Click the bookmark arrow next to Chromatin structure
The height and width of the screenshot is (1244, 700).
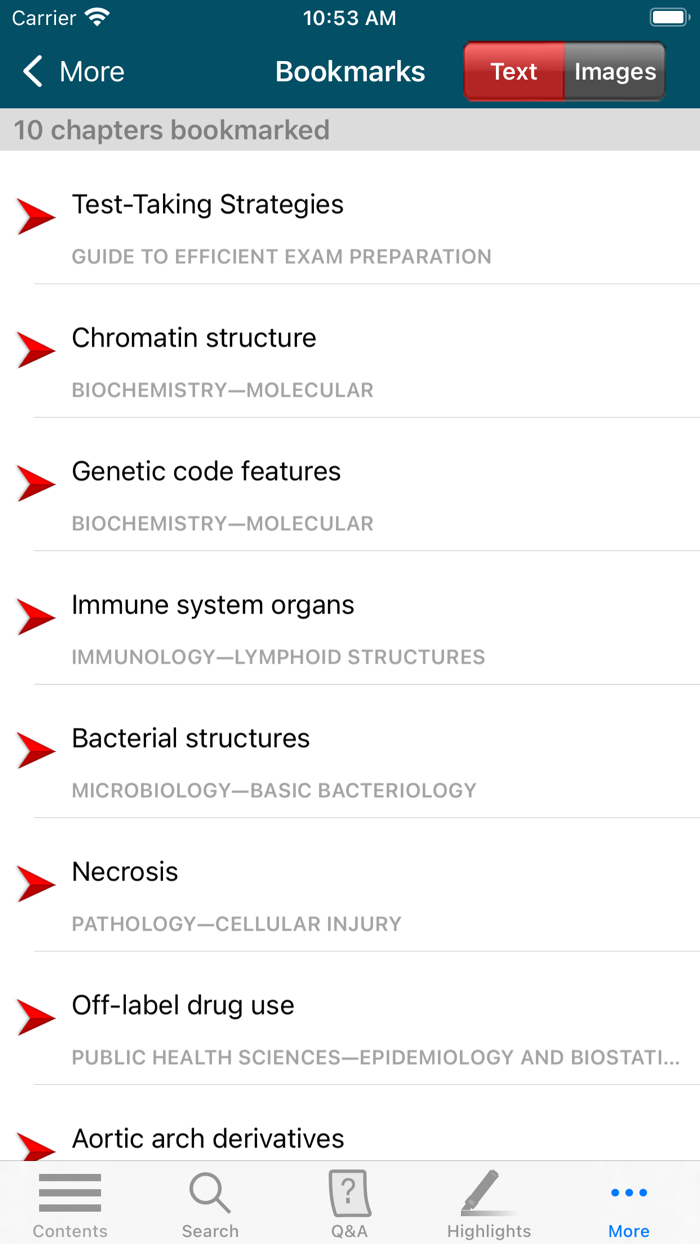(x=36, y=349)
